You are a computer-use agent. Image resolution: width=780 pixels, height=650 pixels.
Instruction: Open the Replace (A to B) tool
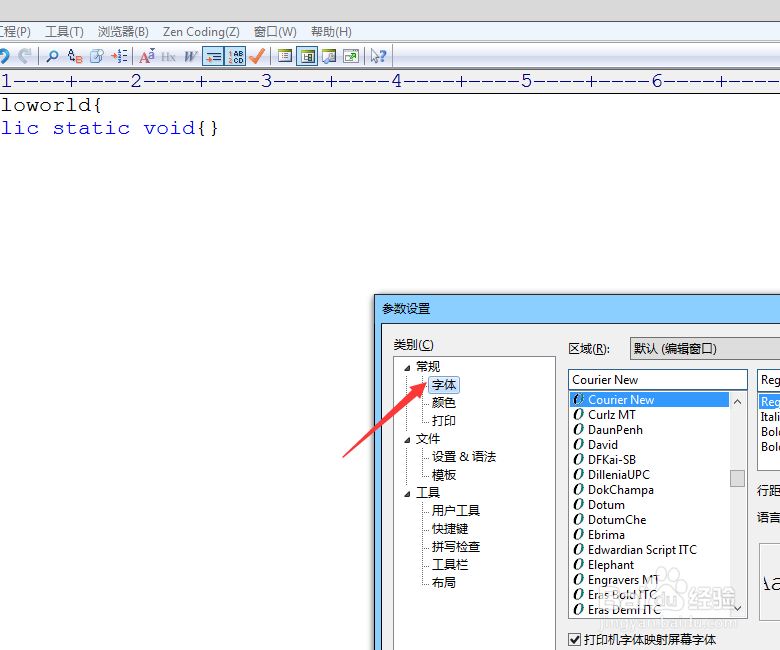(75, 56)
